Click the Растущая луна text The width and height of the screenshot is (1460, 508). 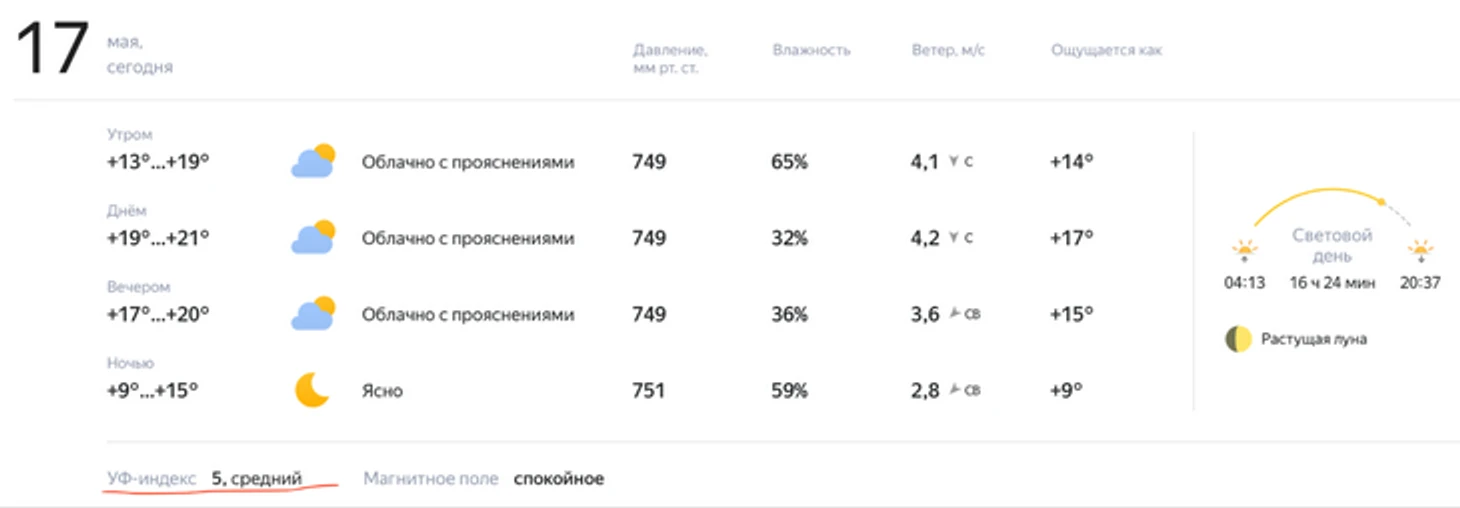click(1313, 339)
